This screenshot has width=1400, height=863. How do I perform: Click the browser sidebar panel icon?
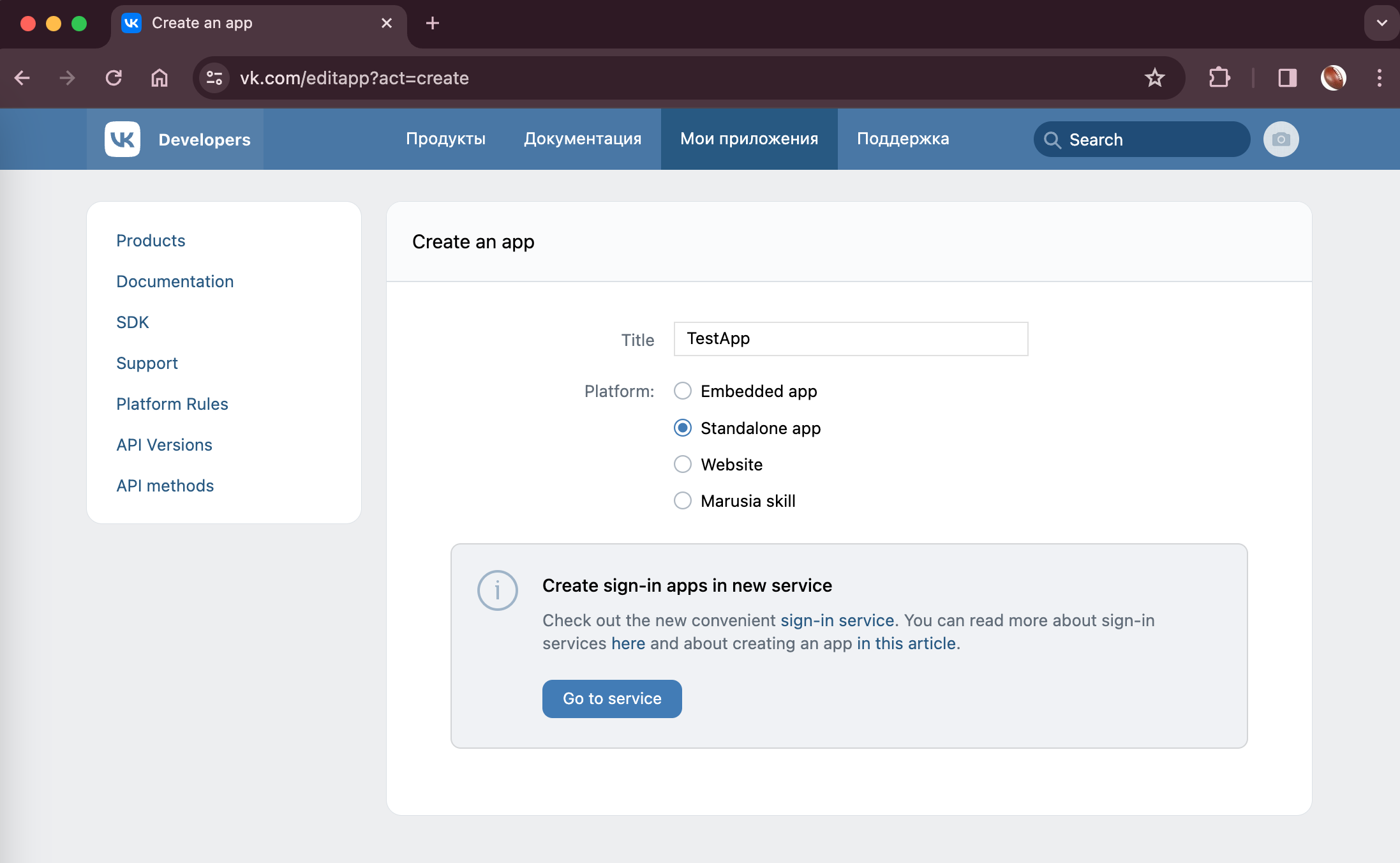point(1287,78)
